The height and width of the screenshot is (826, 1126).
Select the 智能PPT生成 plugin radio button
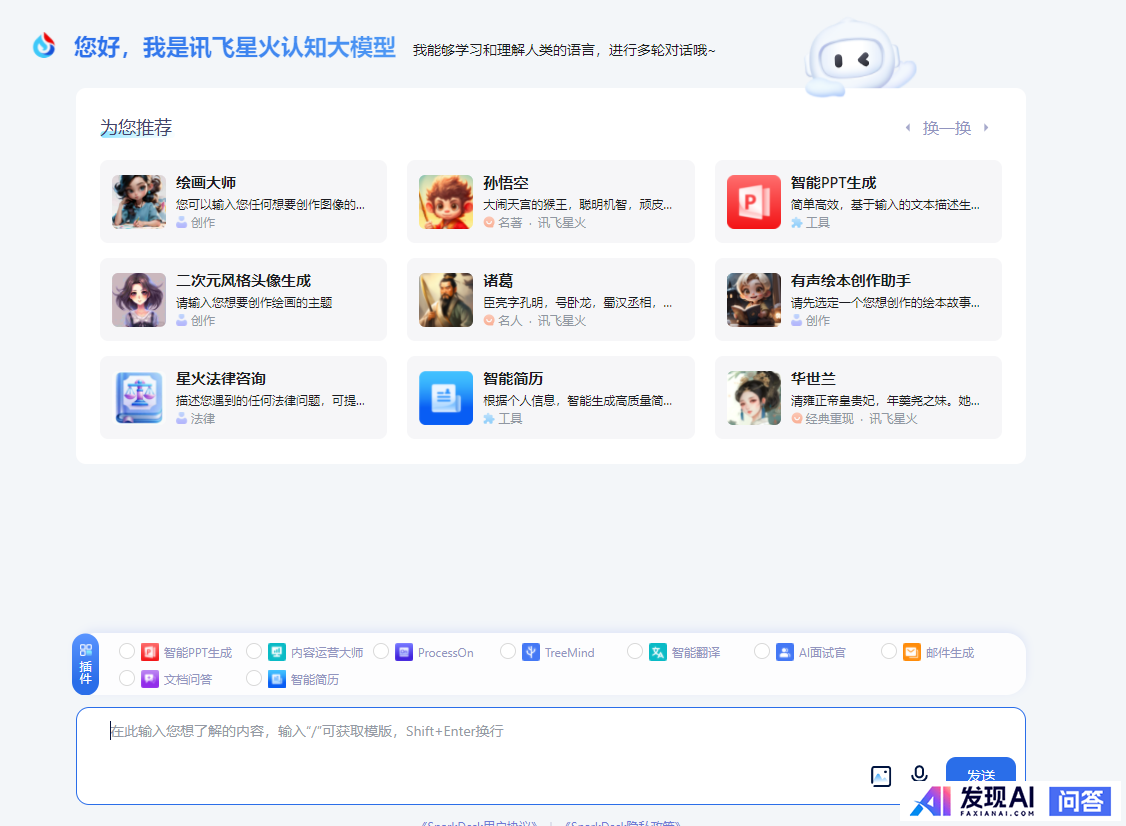coord(127,652)
